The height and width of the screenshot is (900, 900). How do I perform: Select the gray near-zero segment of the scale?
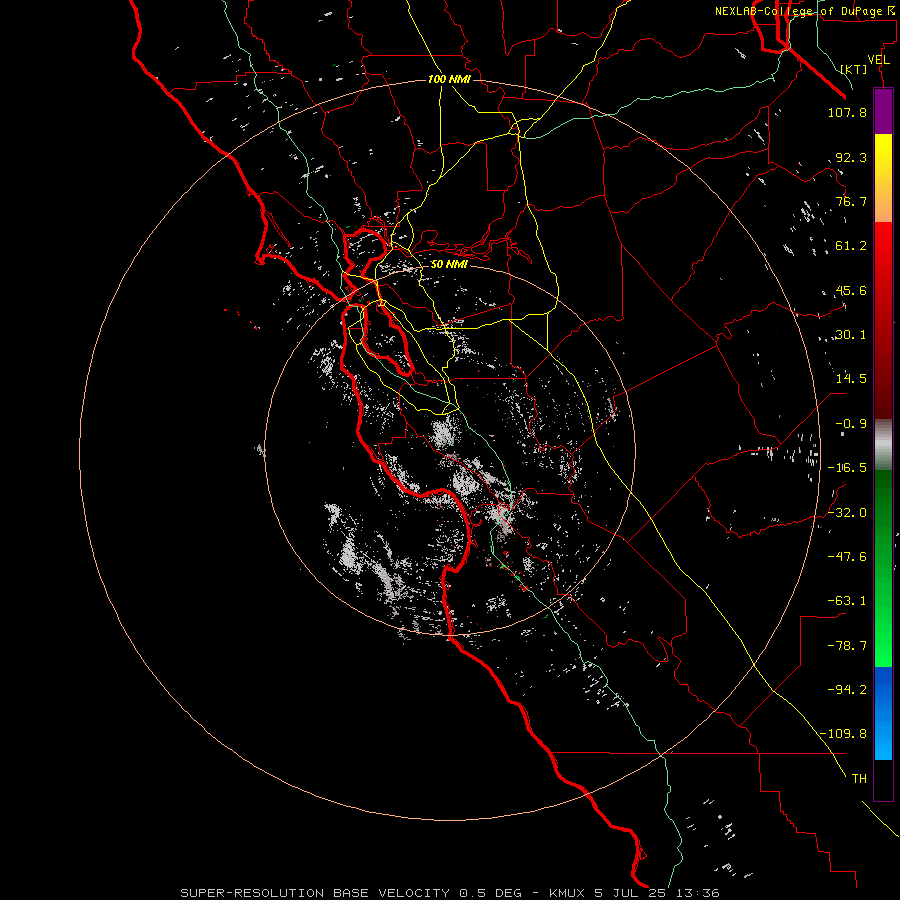click(x=883, y=445)
